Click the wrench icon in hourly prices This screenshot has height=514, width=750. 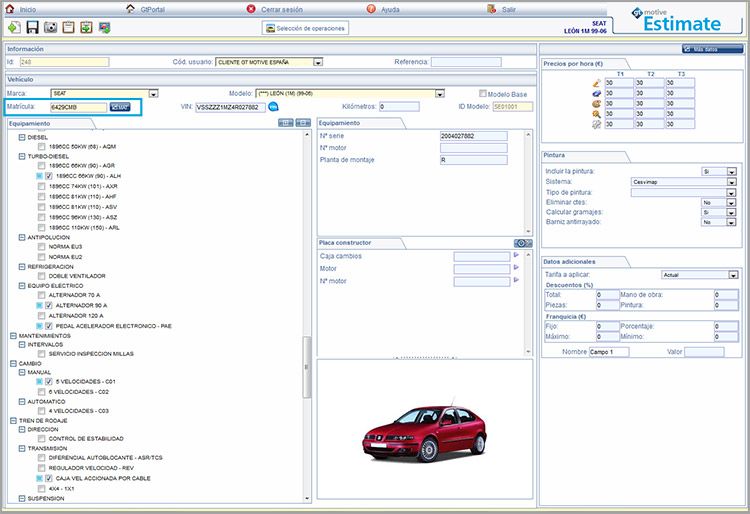point(596,124)
